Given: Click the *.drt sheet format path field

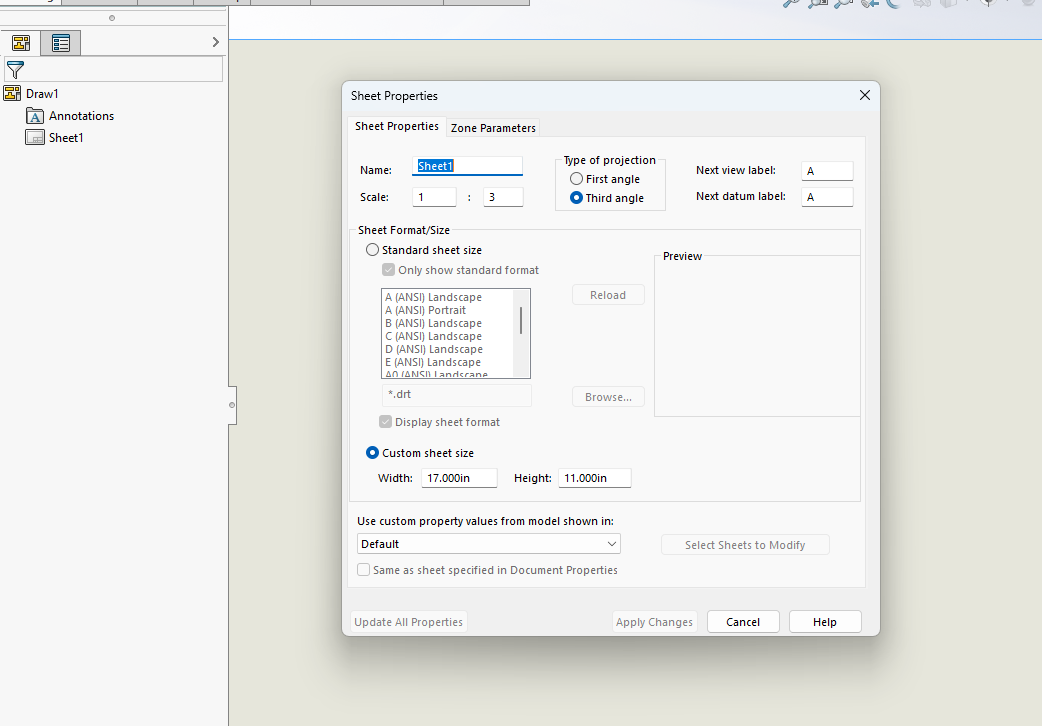Looking at the screenshot, I should click(x=457, y=395).
